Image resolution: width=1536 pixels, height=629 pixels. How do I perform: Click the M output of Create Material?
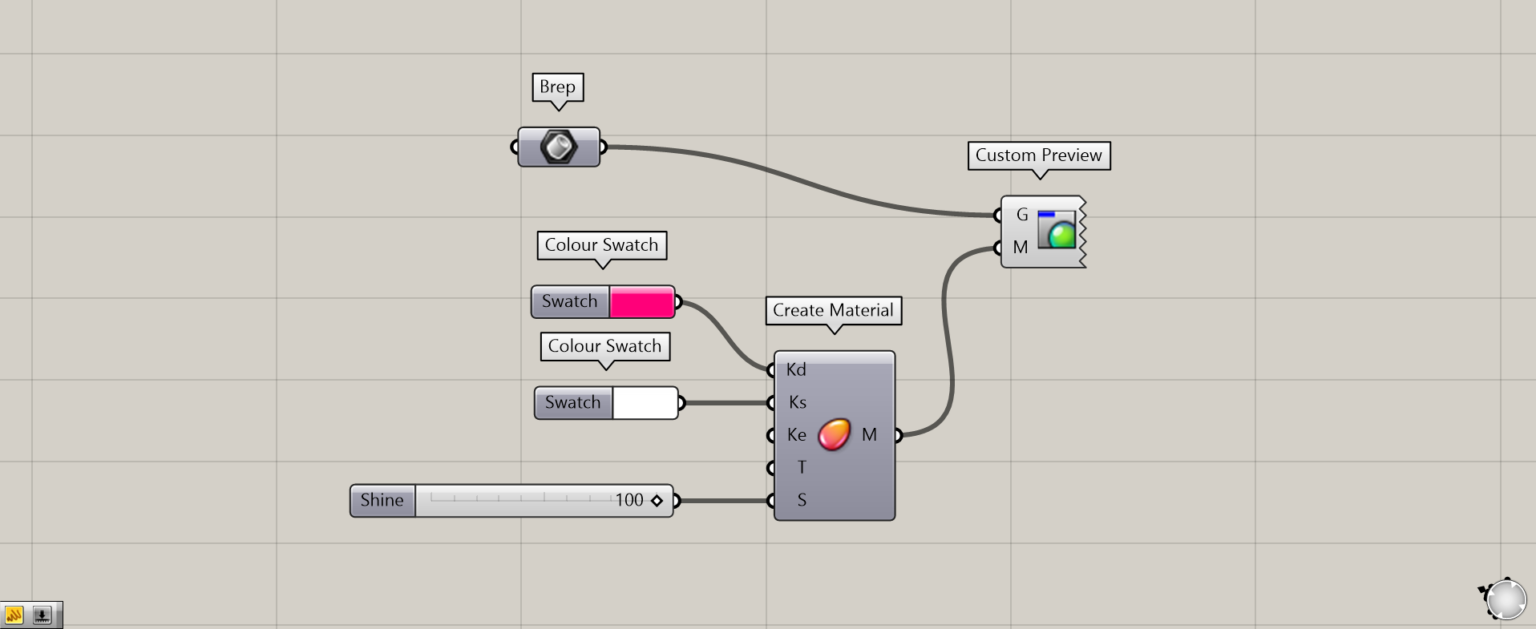[869, 435]
